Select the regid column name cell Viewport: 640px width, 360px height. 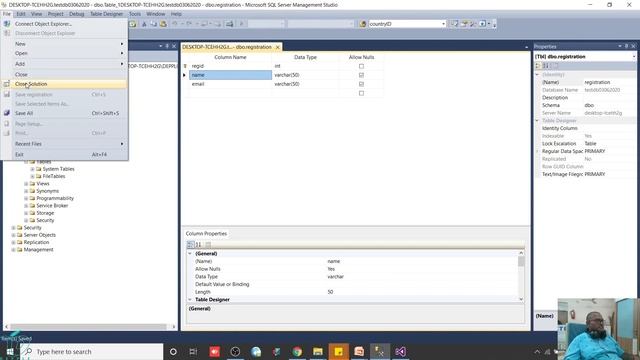(230, 66)
